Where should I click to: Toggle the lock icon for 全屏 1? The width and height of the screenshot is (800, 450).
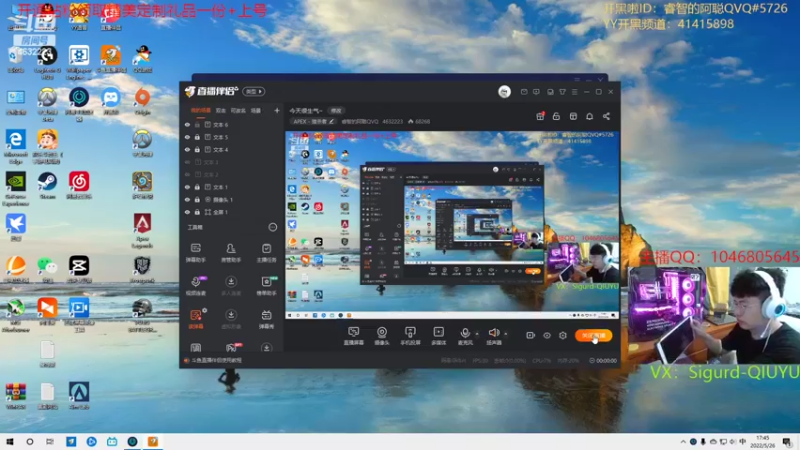[197, 212]
